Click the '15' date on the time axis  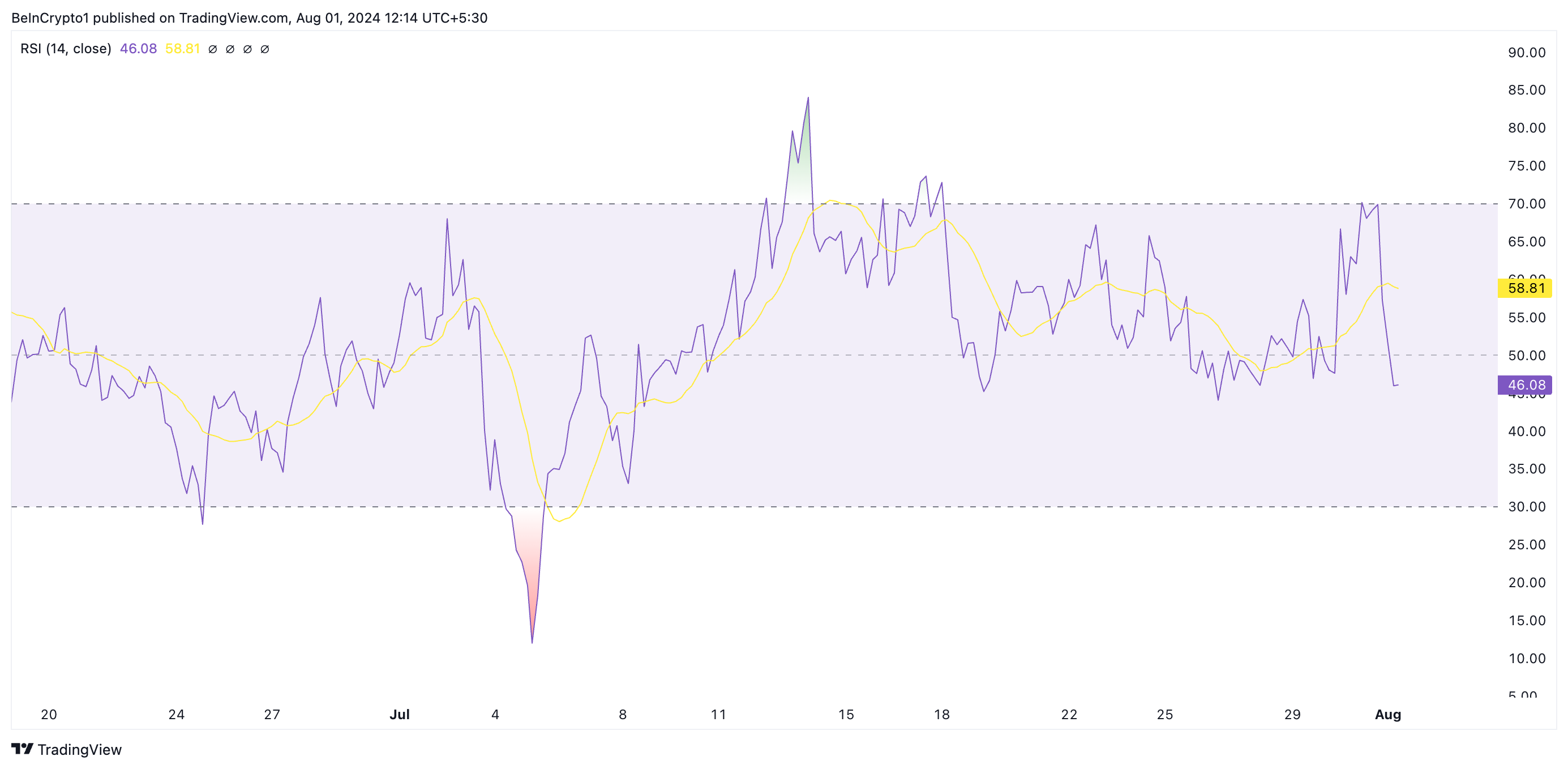tap(846, 714)
